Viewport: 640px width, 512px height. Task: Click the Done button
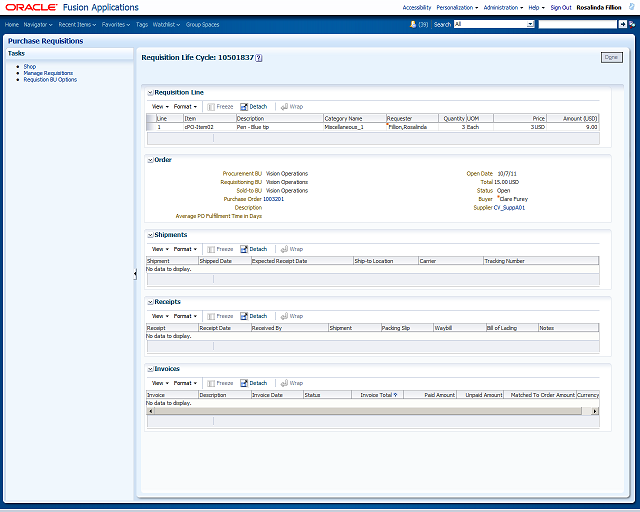(611, 58)
